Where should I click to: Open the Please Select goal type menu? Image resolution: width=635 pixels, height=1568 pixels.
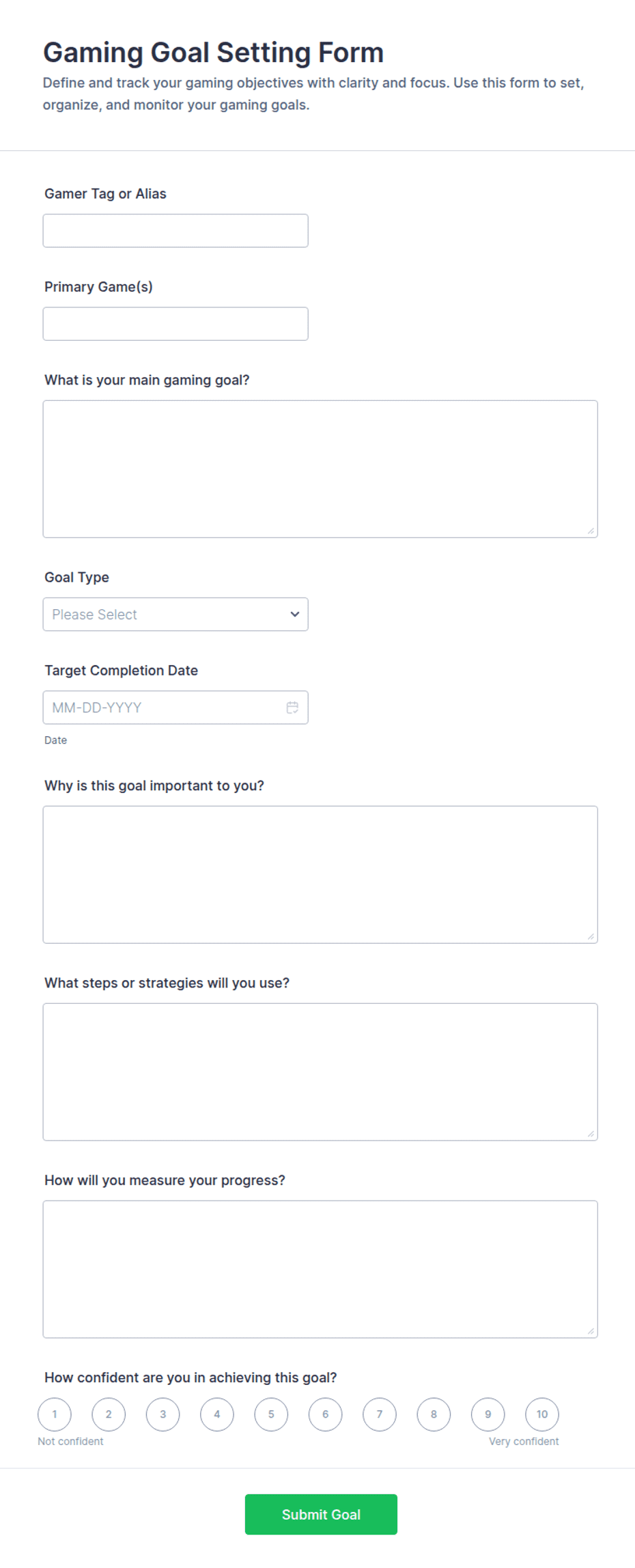click(175, 614)
